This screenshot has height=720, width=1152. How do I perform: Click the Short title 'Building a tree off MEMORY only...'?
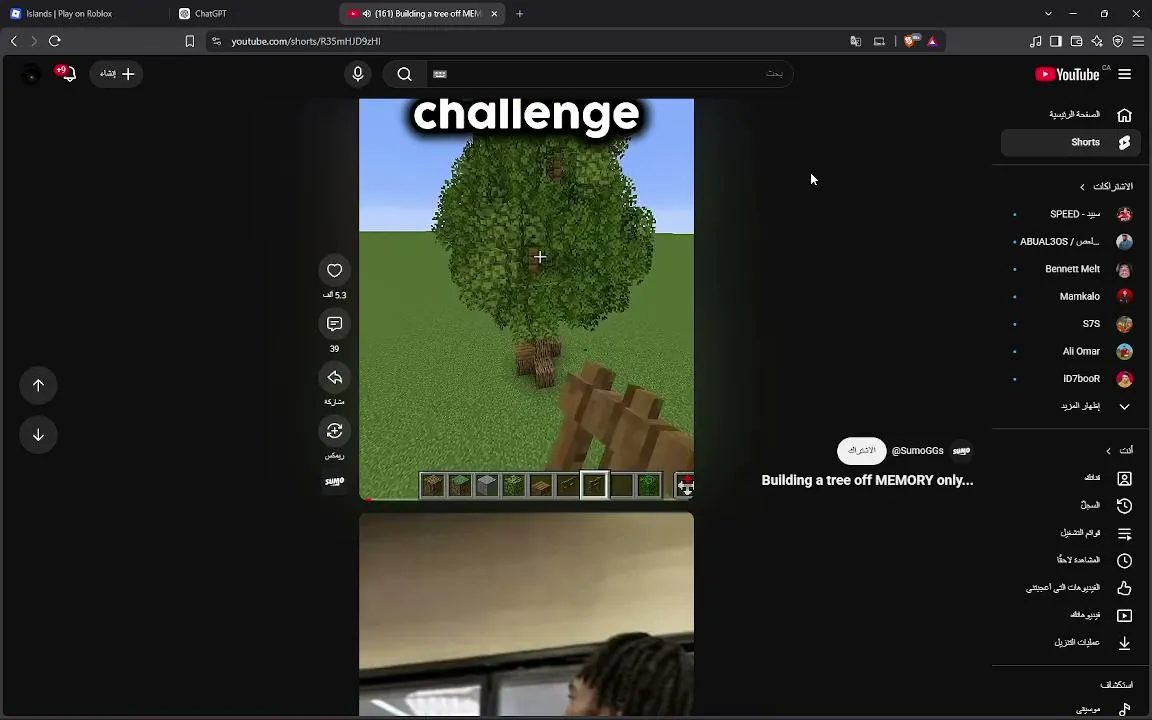[868, 480]
